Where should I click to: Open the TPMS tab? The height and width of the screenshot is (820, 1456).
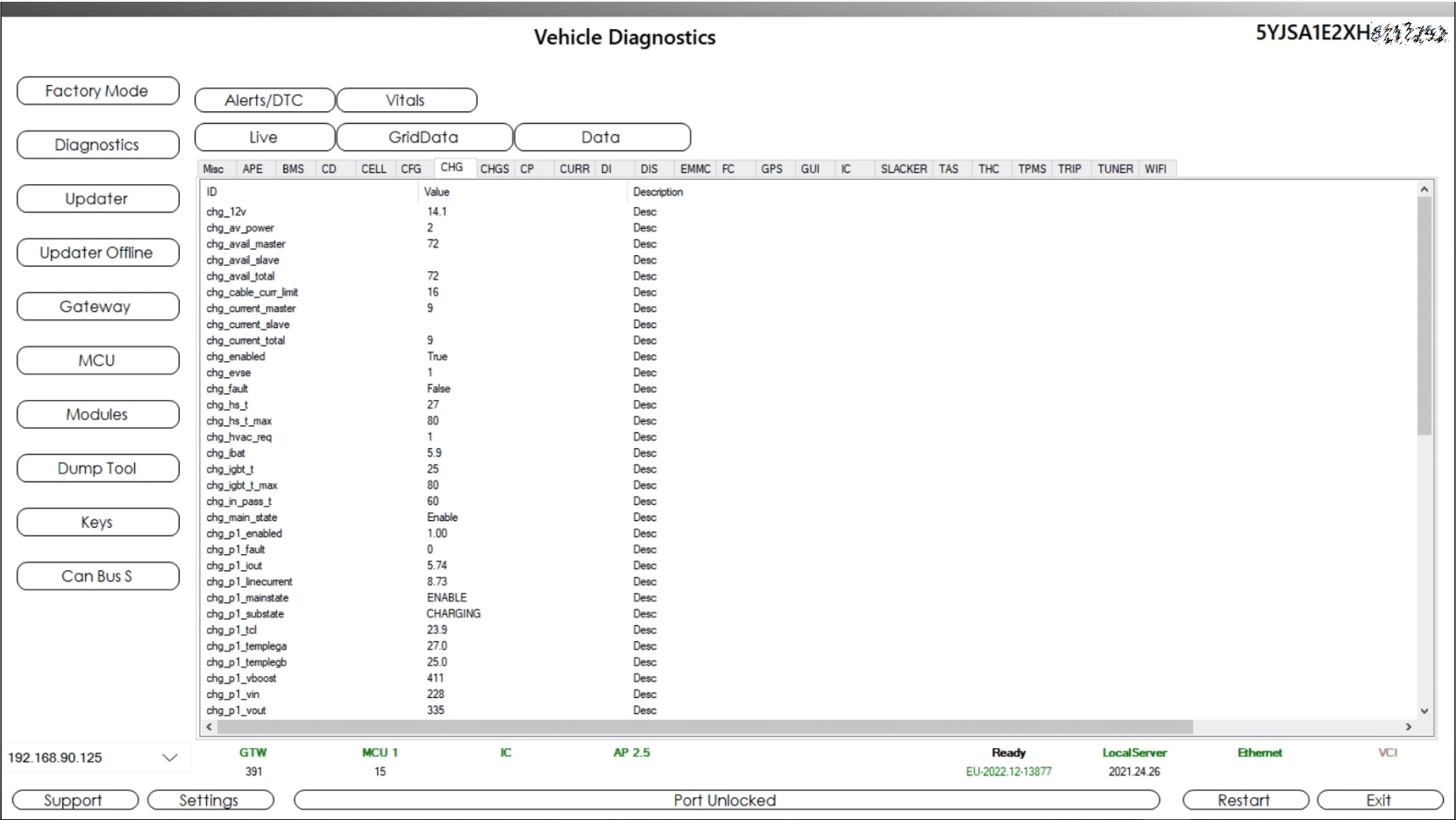point(1032,169)
